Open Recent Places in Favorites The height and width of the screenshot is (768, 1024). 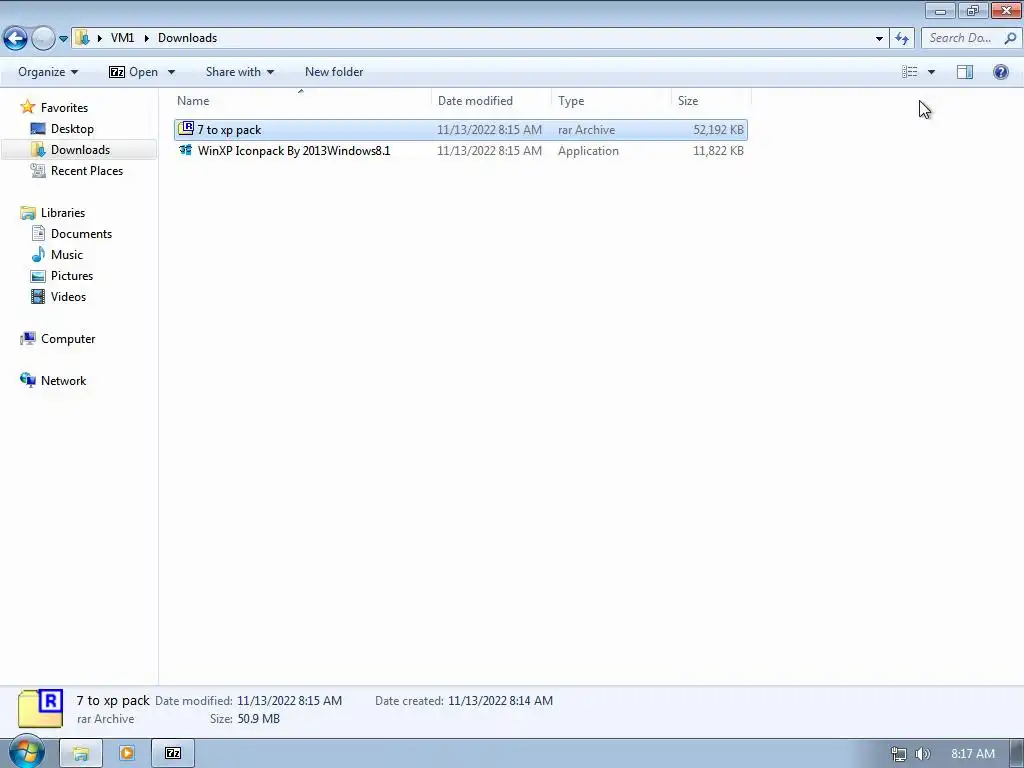87,170
